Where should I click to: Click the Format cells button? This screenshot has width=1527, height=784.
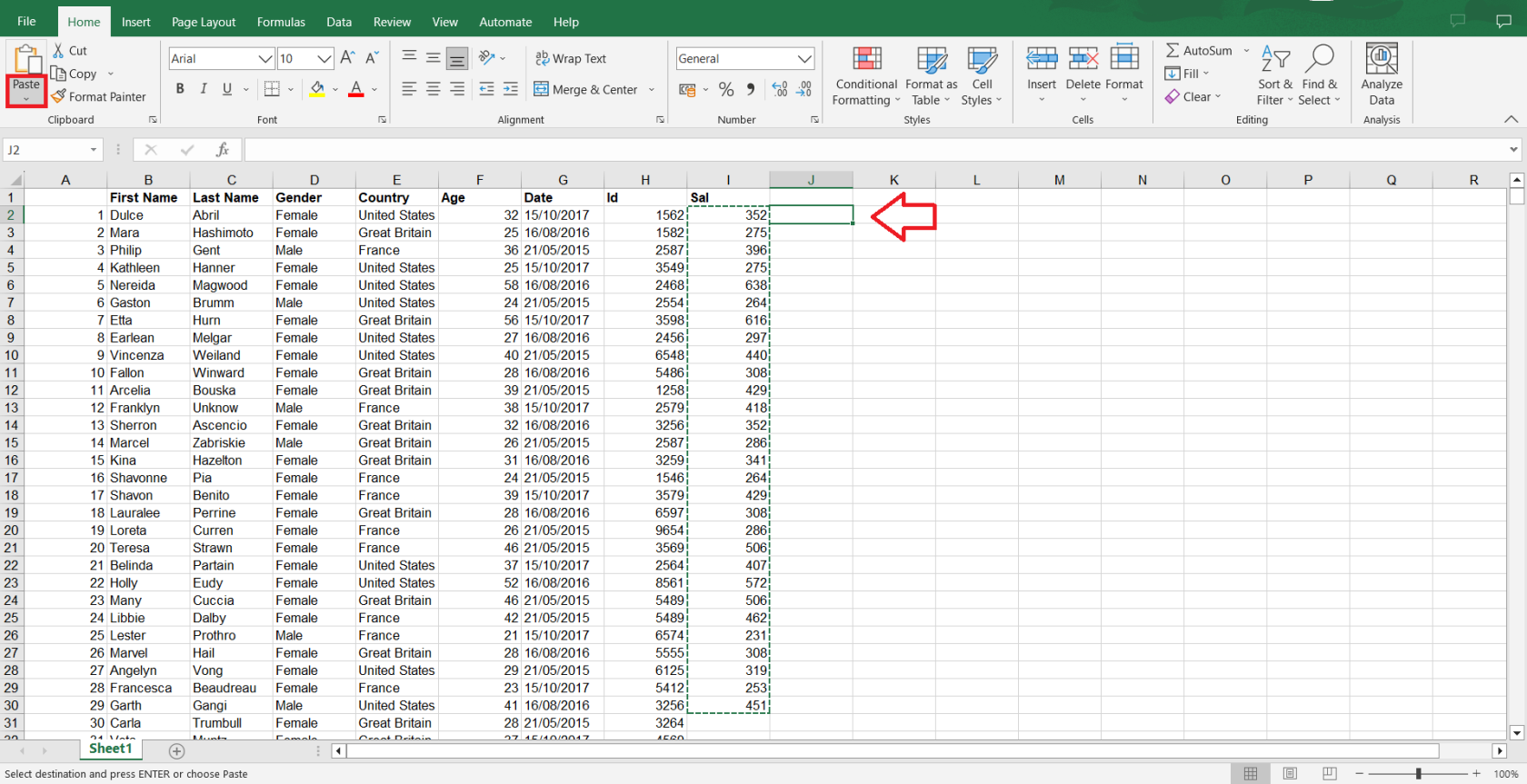click(1124, 73)
